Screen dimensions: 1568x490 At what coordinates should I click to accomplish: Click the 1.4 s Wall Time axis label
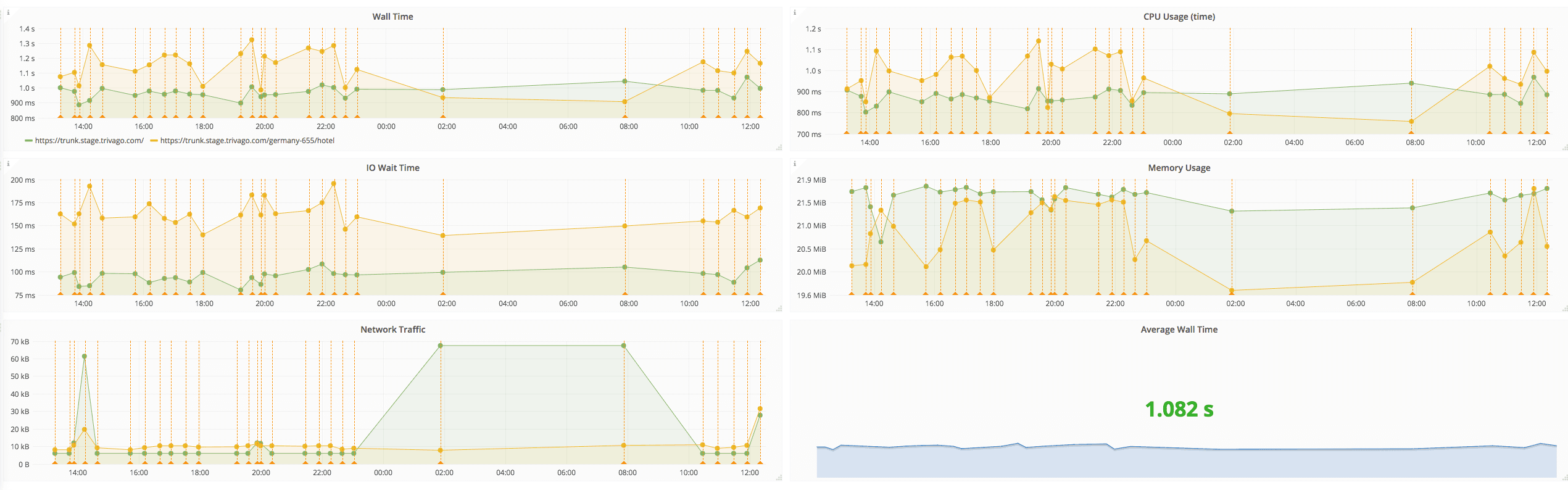(27, 29)
